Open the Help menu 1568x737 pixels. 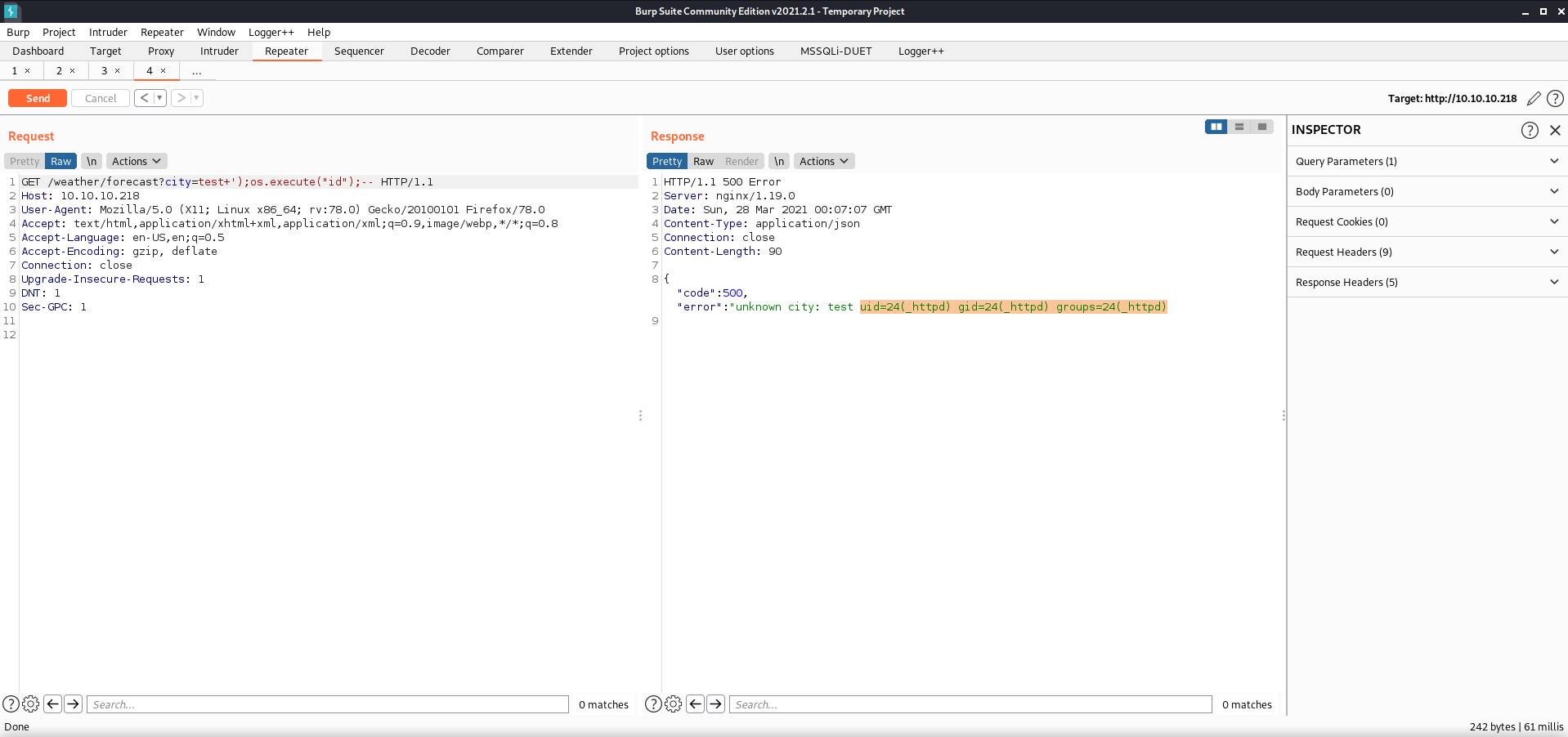click(x=319, y=32)
